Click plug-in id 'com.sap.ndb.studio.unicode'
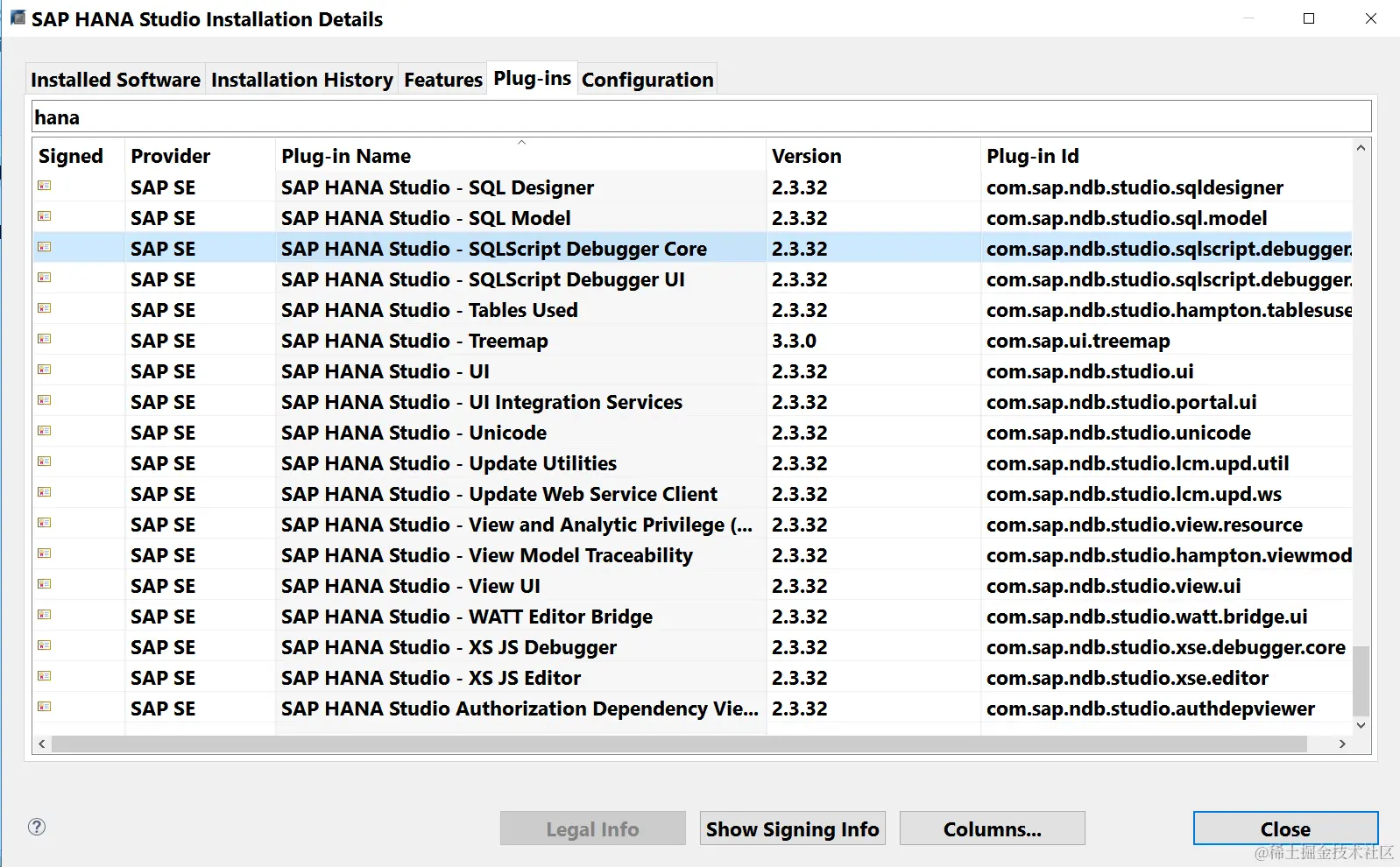Screen dimensions: 1400x867 click(1119, 433)
